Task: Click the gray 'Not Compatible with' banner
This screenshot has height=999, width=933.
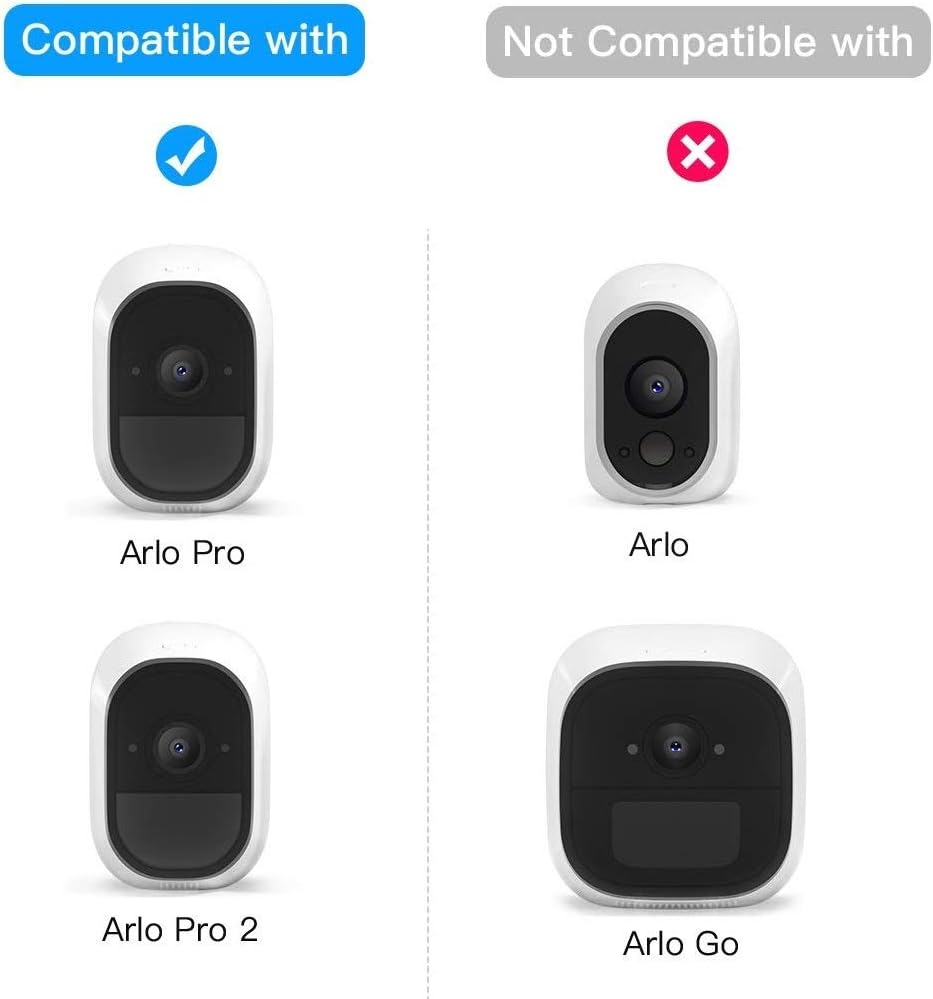Action: click(x=708, y=42)
